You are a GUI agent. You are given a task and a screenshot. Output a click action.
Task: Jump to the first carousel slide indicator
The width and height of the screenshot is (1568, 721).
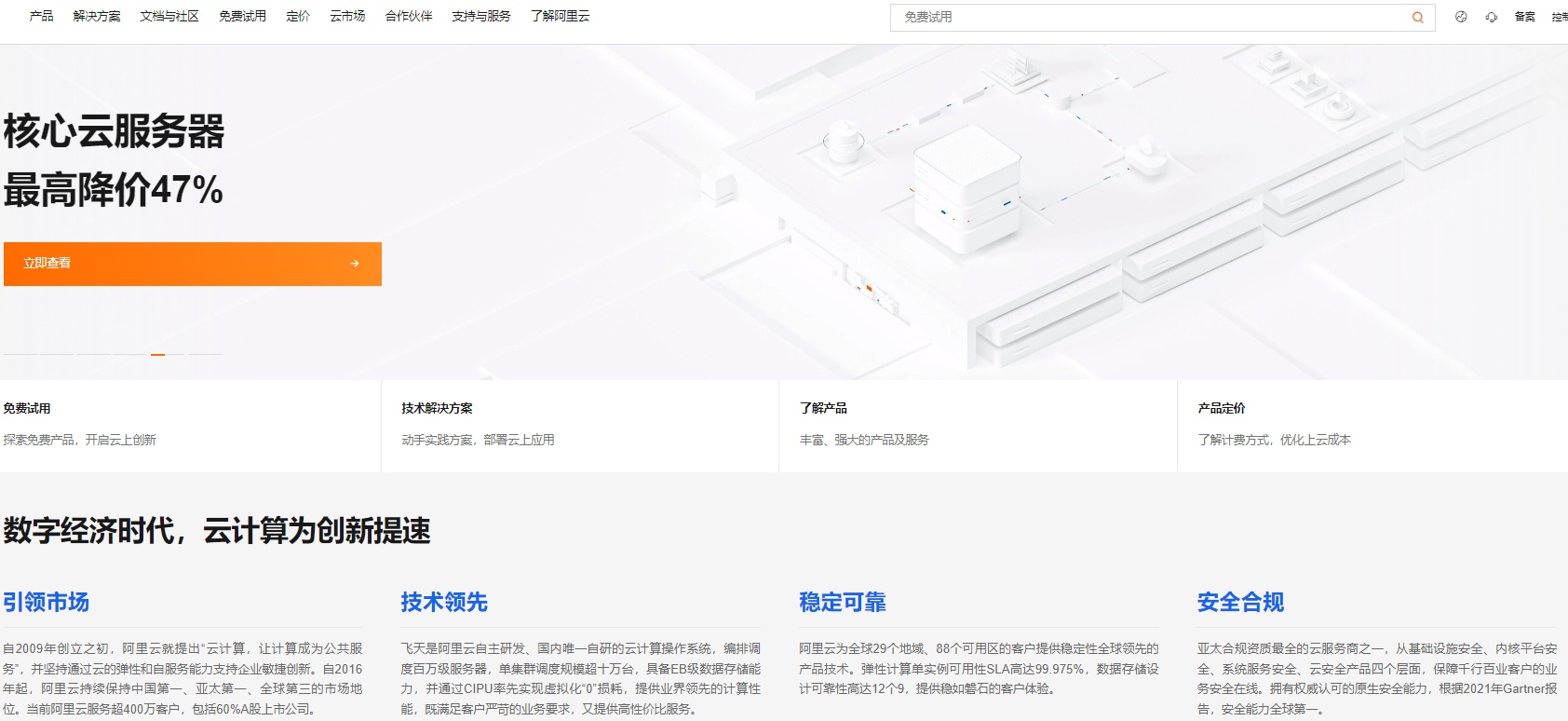(20, 354)
